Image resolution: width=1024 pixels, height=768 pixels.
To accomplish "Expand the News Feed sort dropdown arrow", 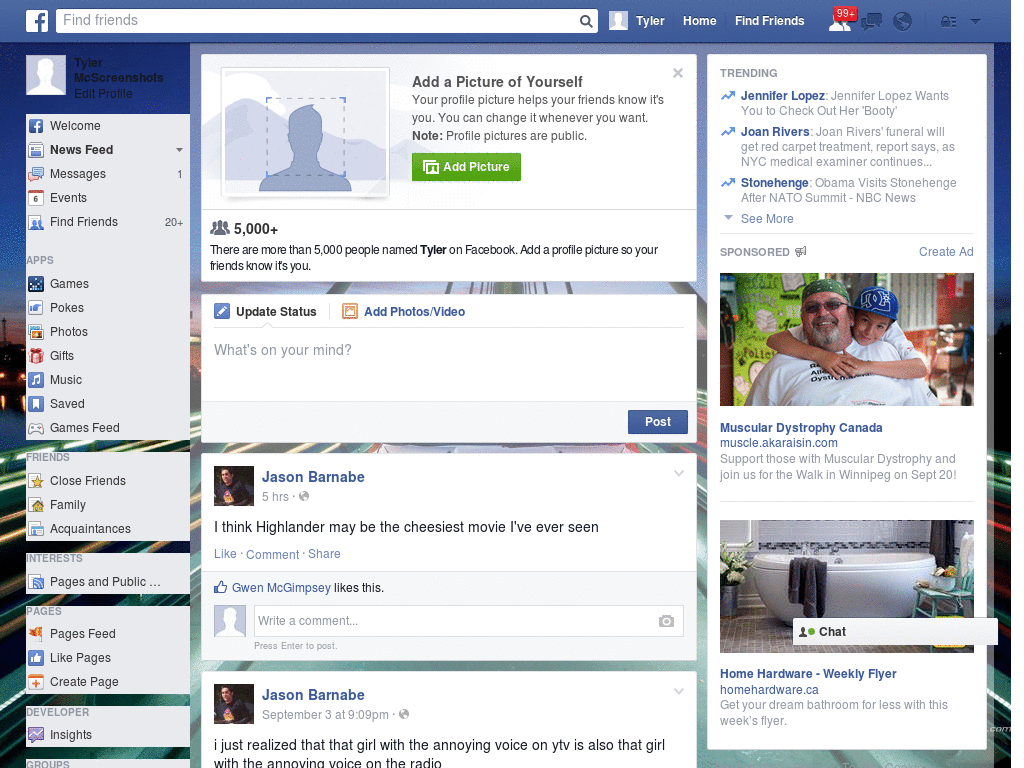I will click(179, 150).
